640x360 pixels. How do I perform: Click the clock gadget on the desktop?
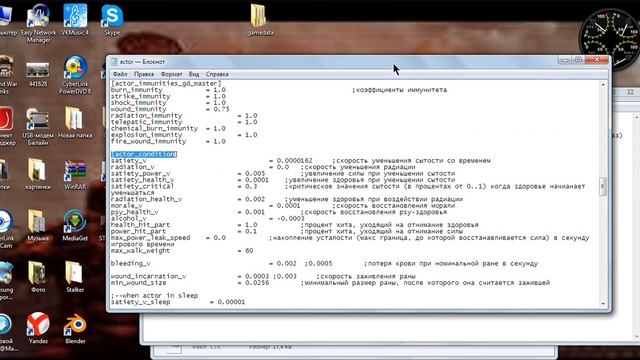pyautogui.click(x=609, y=39)
